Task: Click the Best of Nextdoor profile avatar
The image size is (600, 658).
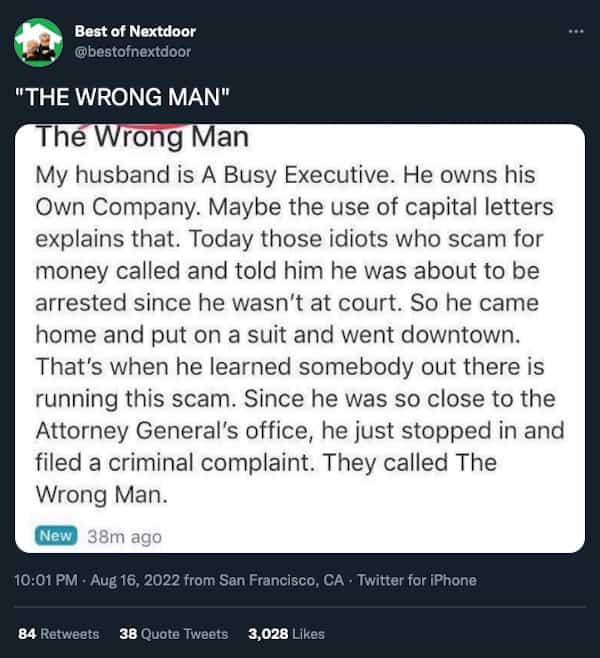Action: [35, 40]
